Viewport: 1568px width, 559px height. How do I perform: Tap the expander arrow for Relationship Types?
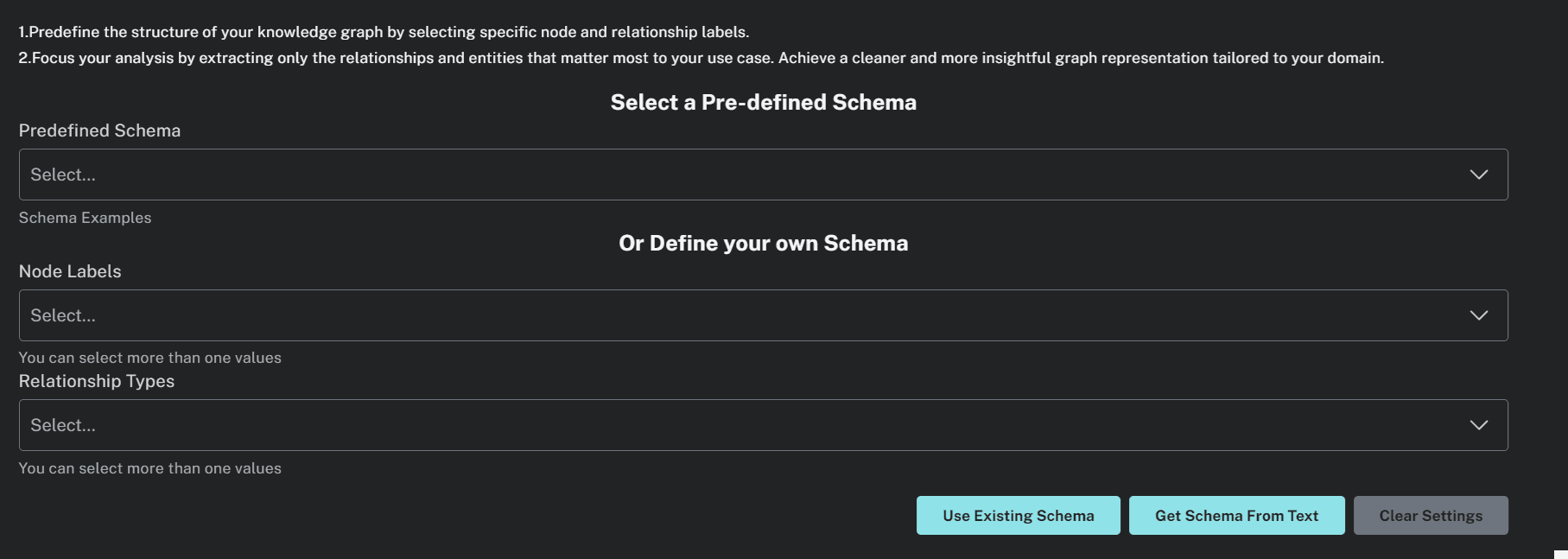pyautogui.click(x=1478, y=424)
